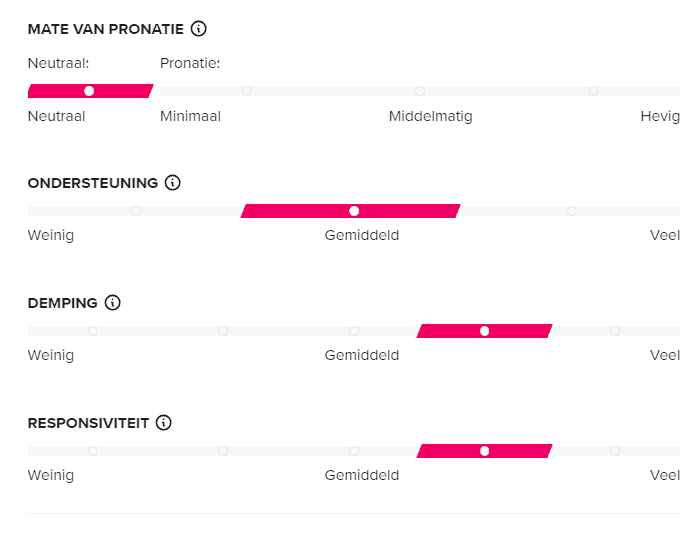Open the Responsiviteit info icon
Image resolution: width=697 pixels, height=544 pixels.
(164, 423)
